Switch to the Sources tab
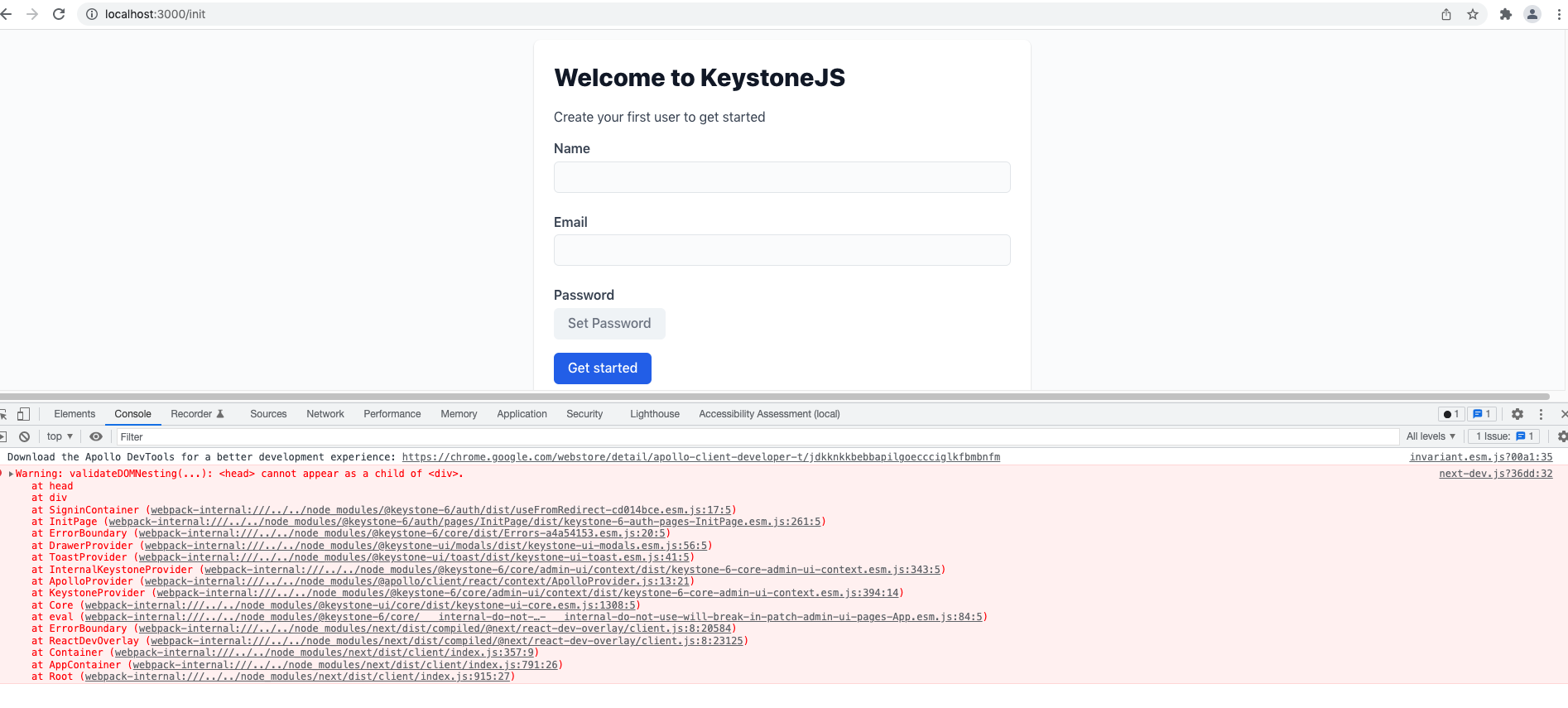 (268, 414)
